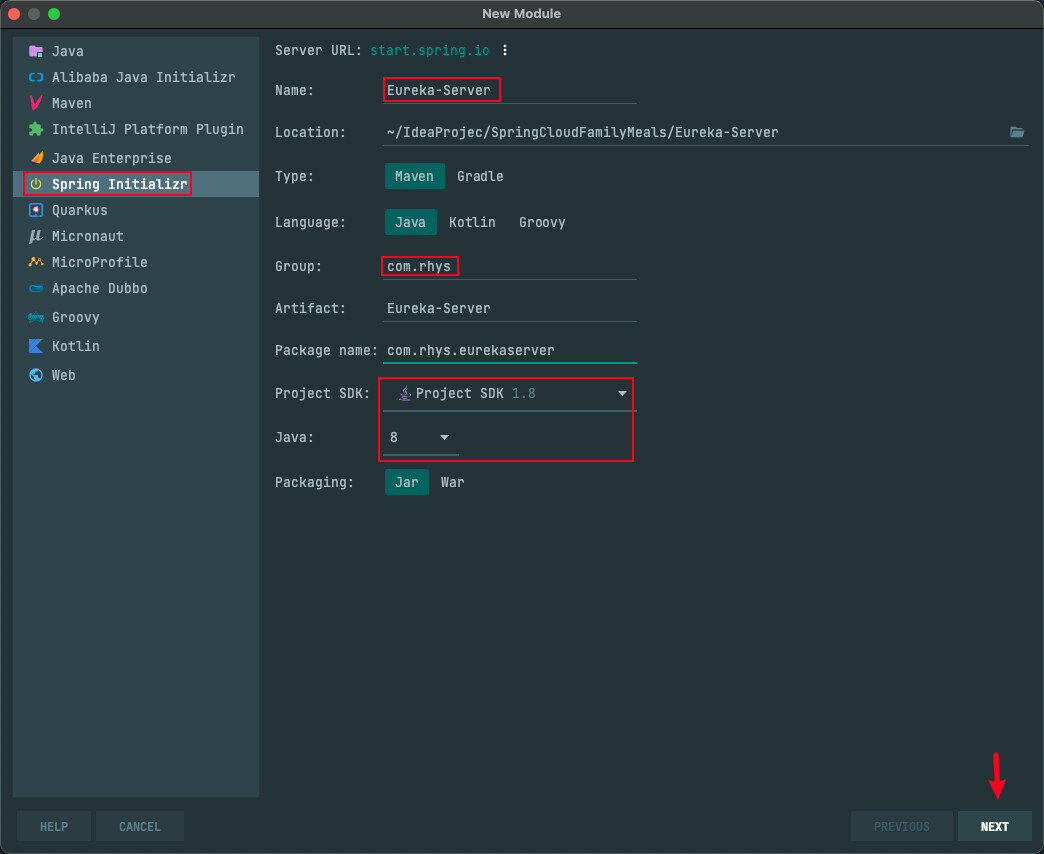Select Java generator in sidebar

[136, 51]
